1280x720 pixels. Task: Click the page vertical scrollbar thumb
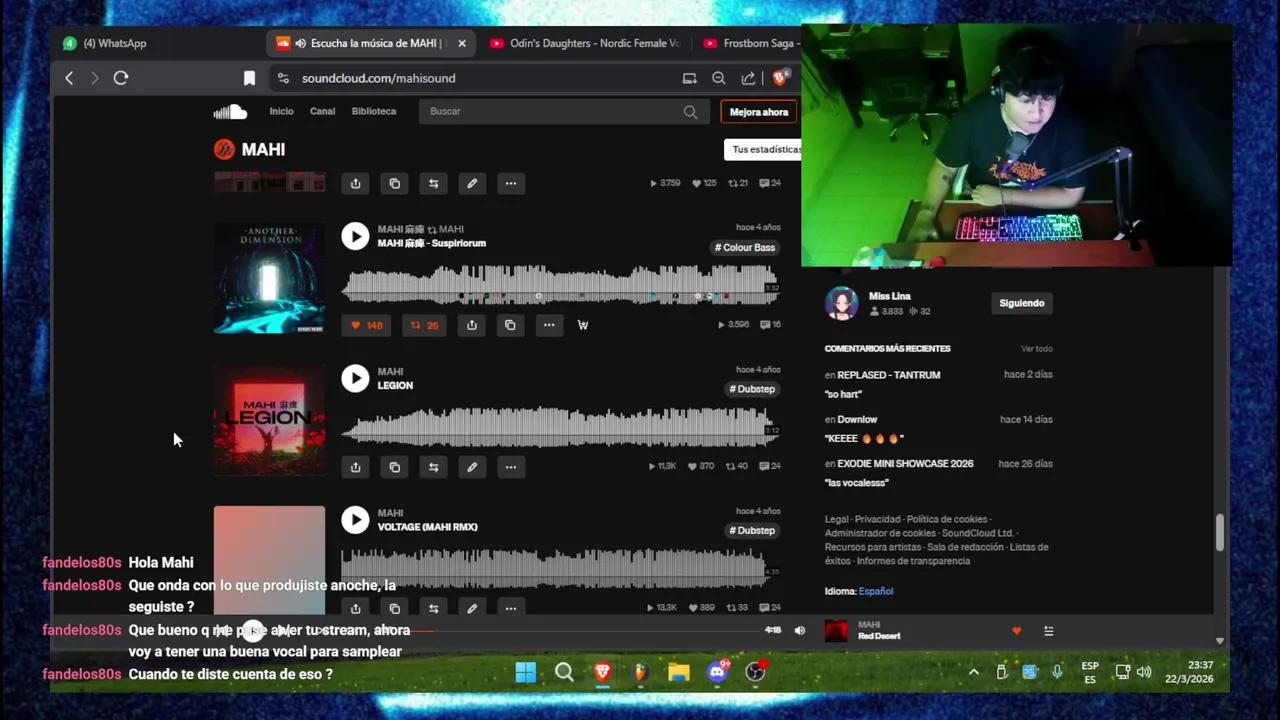click(1219, 532)
